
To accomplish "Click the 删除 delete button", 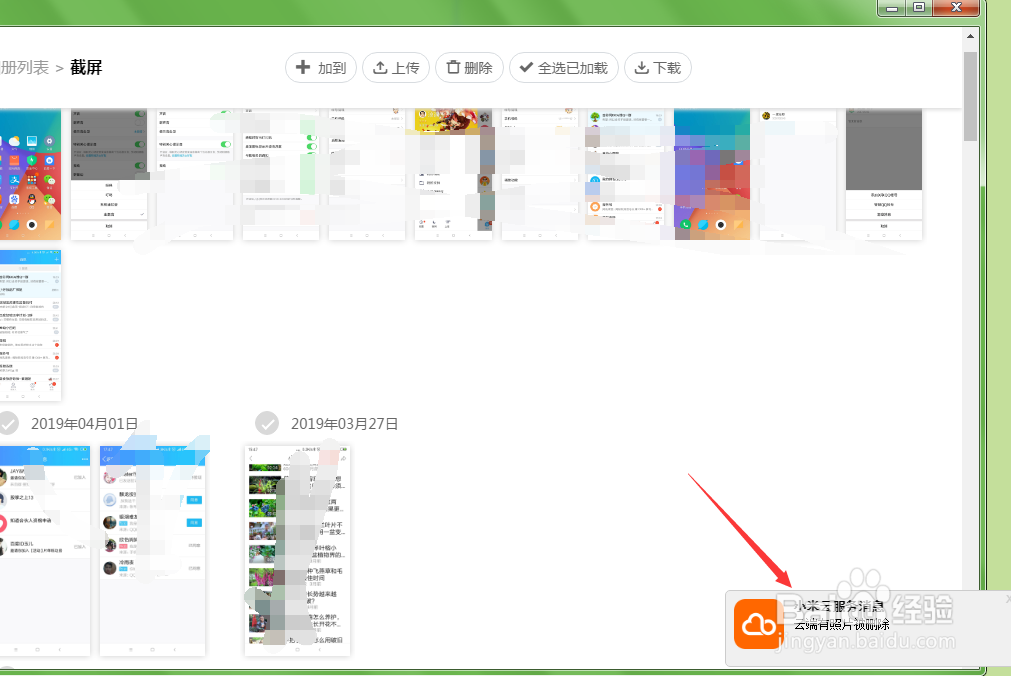I will 469,68.
